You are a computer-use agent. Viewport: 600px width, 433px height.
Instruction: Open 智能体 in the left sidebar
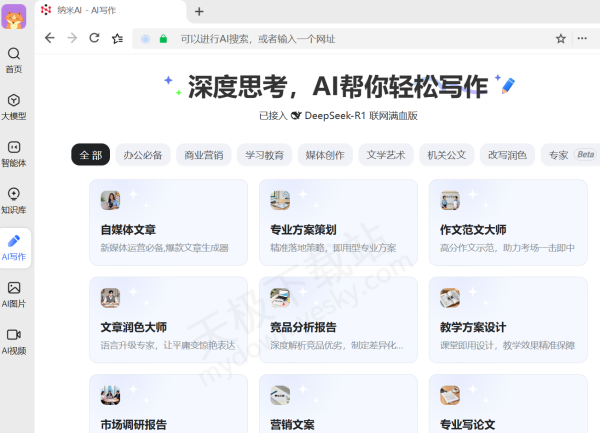click(x=14, y=152)
